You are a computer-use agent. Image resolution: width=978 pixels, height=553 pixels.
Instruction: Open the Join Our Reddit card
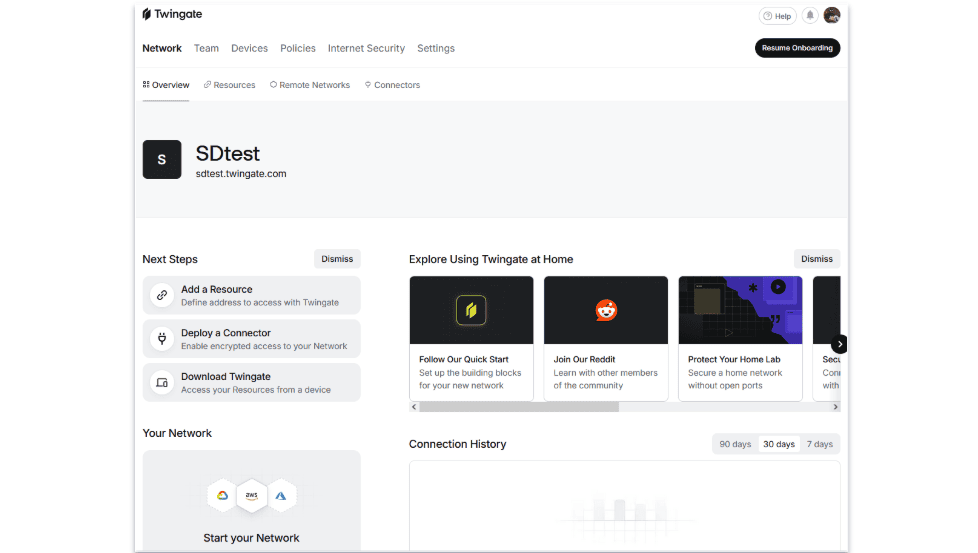click(x=606, y=339)
